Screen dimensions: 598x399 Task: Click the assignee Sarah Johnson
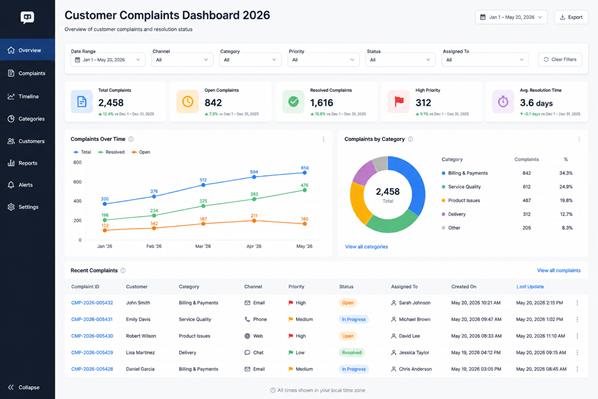pyautogui.click(x=411, y=303)
